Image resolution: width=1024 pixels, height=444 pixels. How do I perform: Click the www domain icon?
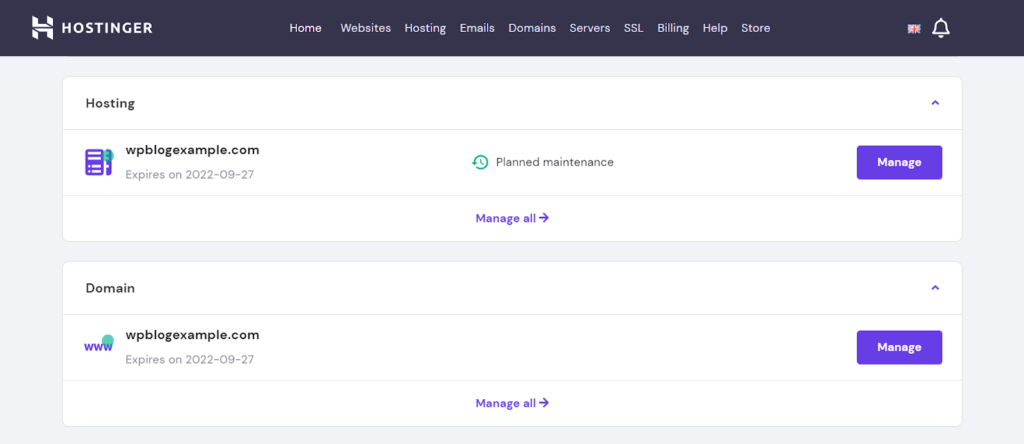click(x=99, y=343)
